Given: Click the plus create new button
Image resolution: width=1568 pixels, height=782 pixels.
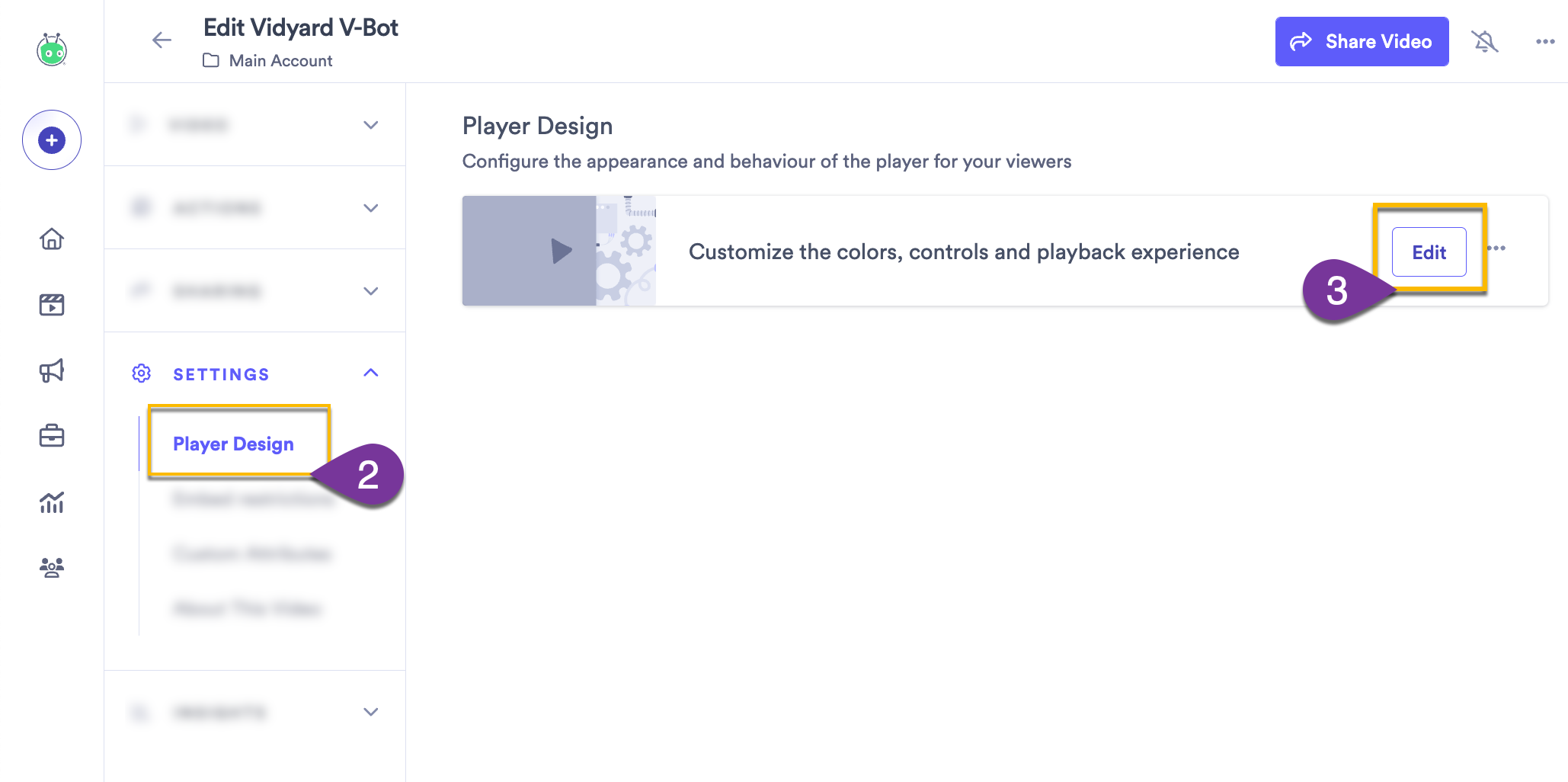Looking at the screenshot, I should (x=52, y=140).
